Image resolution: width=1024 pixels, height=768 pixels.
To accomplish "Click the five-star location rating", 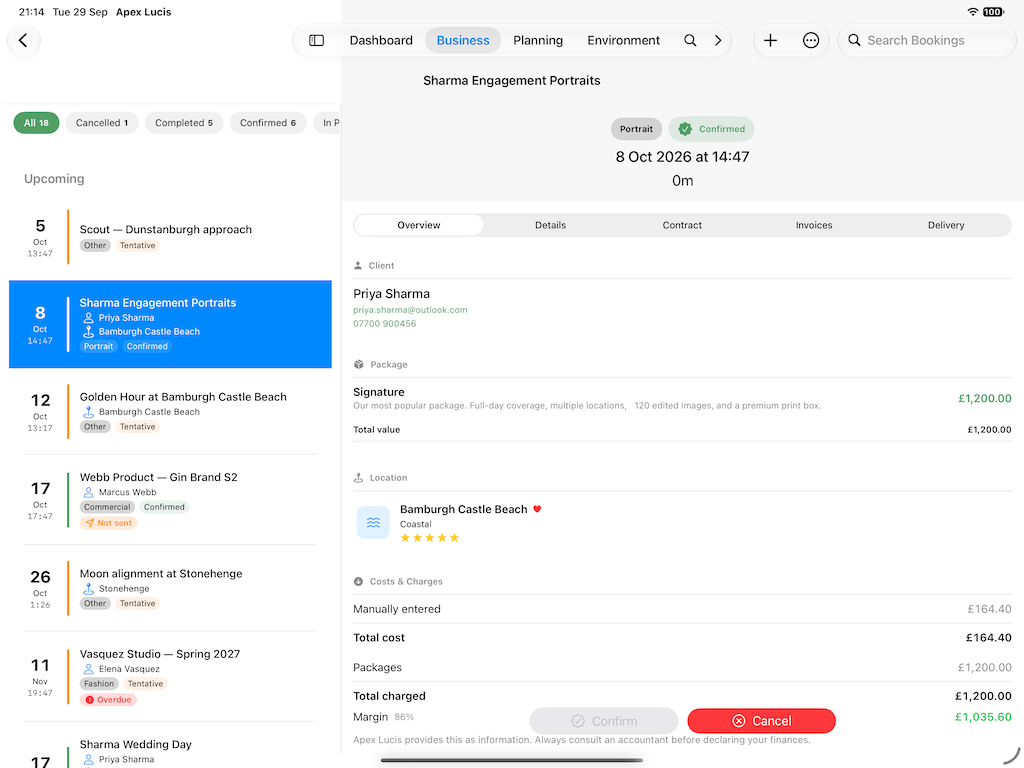I will coord(430,538).
